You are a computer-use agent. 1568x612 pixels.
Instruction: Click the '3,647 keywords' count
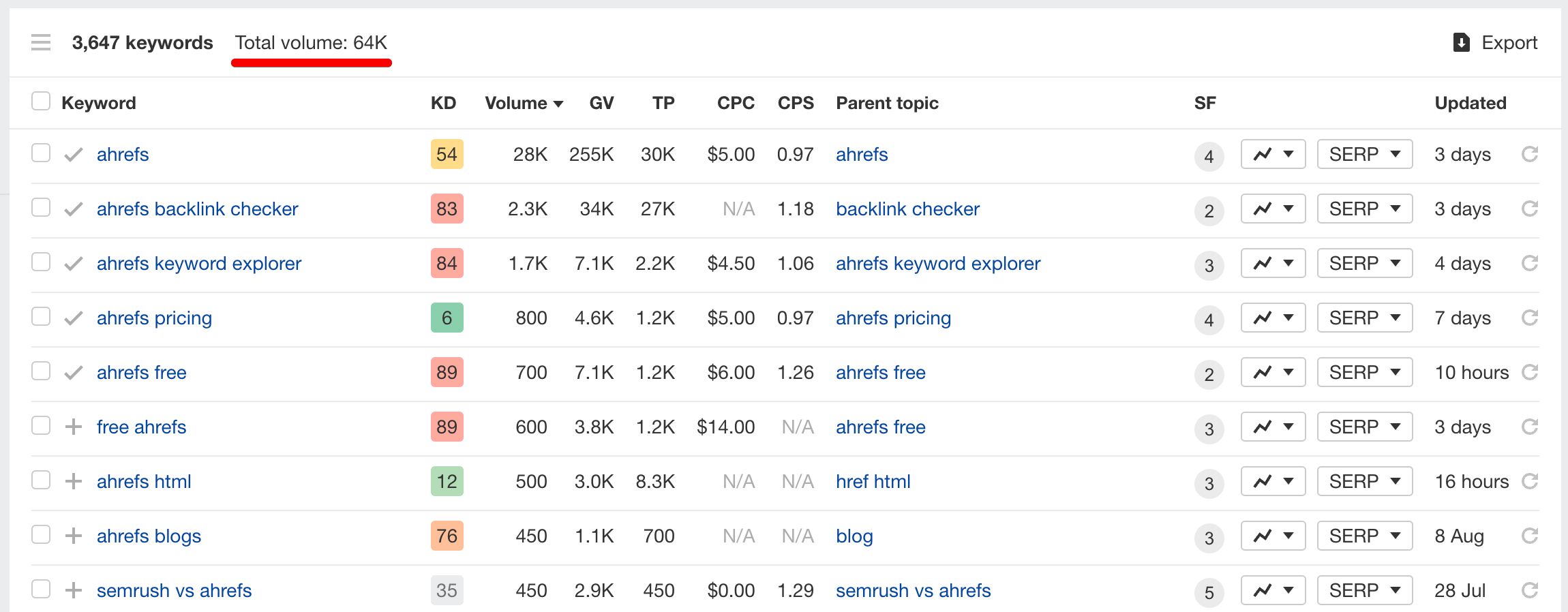click(142, 43)
